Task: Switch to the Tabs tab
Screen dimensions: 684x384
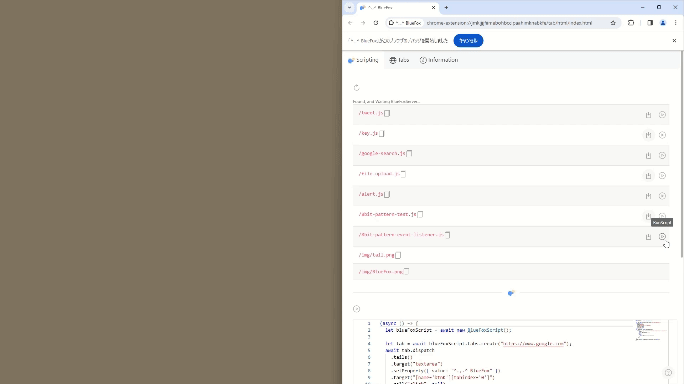Action: click(399, 60)
